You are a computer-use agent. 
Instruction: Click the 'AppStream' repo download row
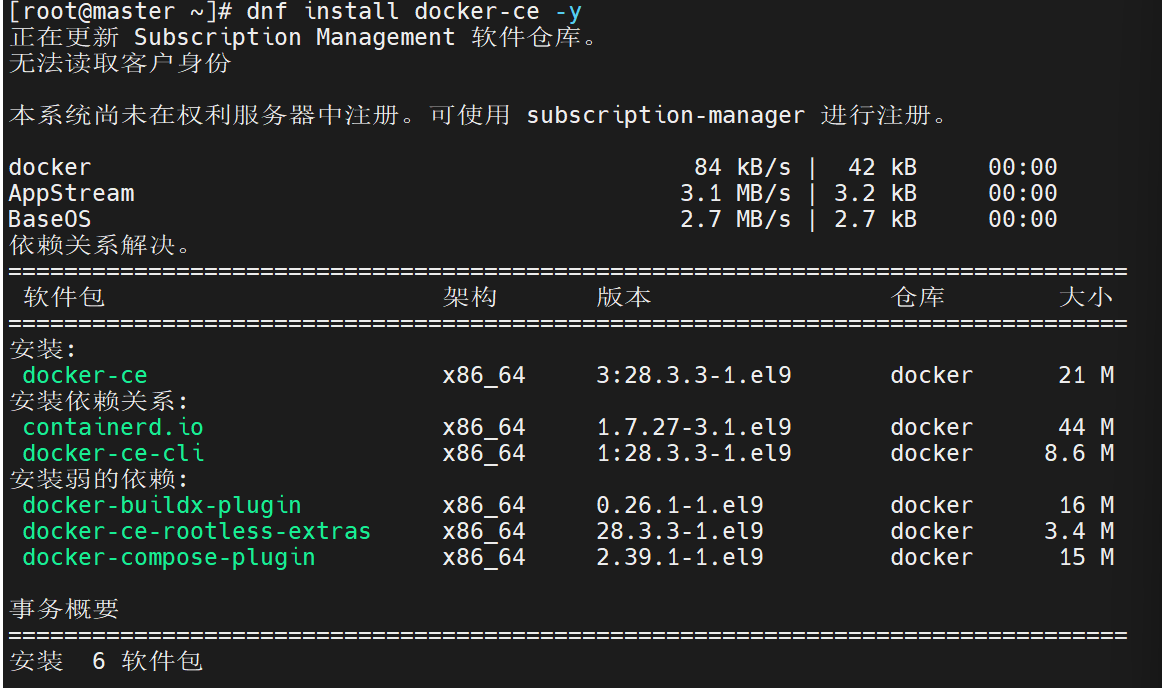[533, 194]
